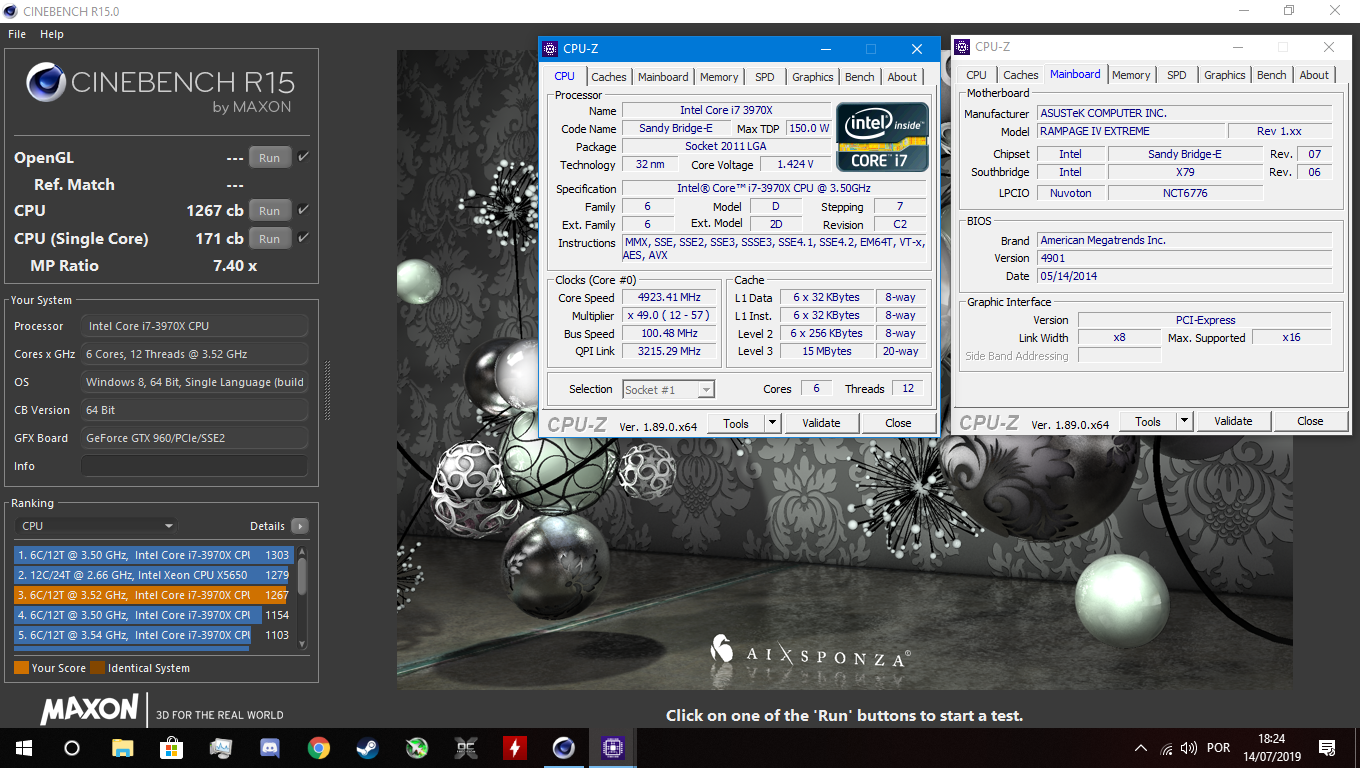The image size is (1360, 768).
Task: Select the orange ranking entry scoring 1267
Action: [152, 595]
